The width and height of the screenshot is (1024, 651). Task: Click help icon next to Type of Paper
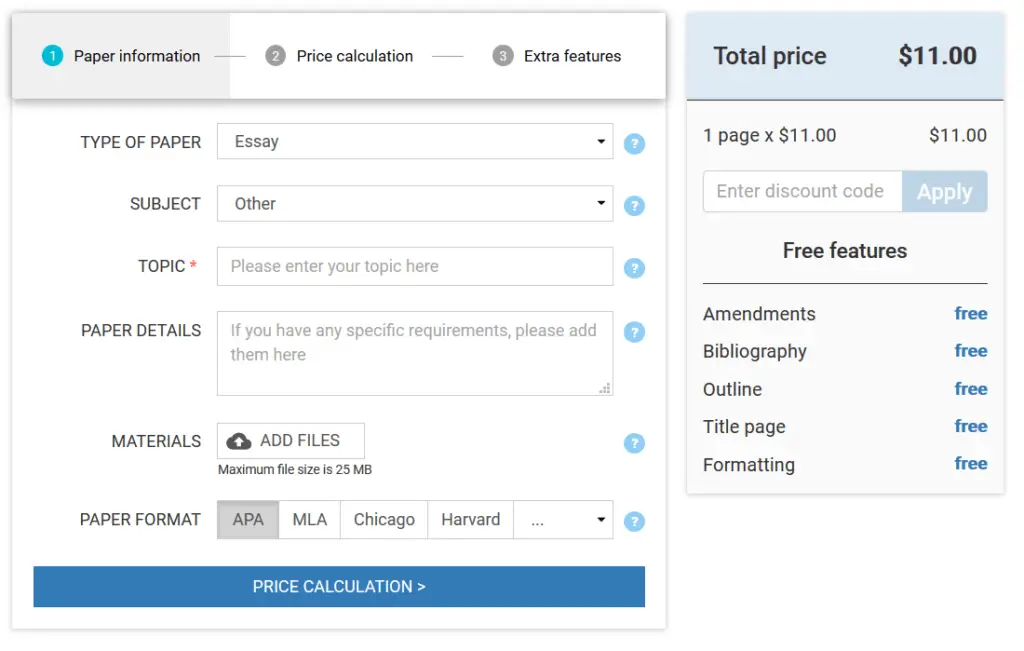[x=634, y=144]
